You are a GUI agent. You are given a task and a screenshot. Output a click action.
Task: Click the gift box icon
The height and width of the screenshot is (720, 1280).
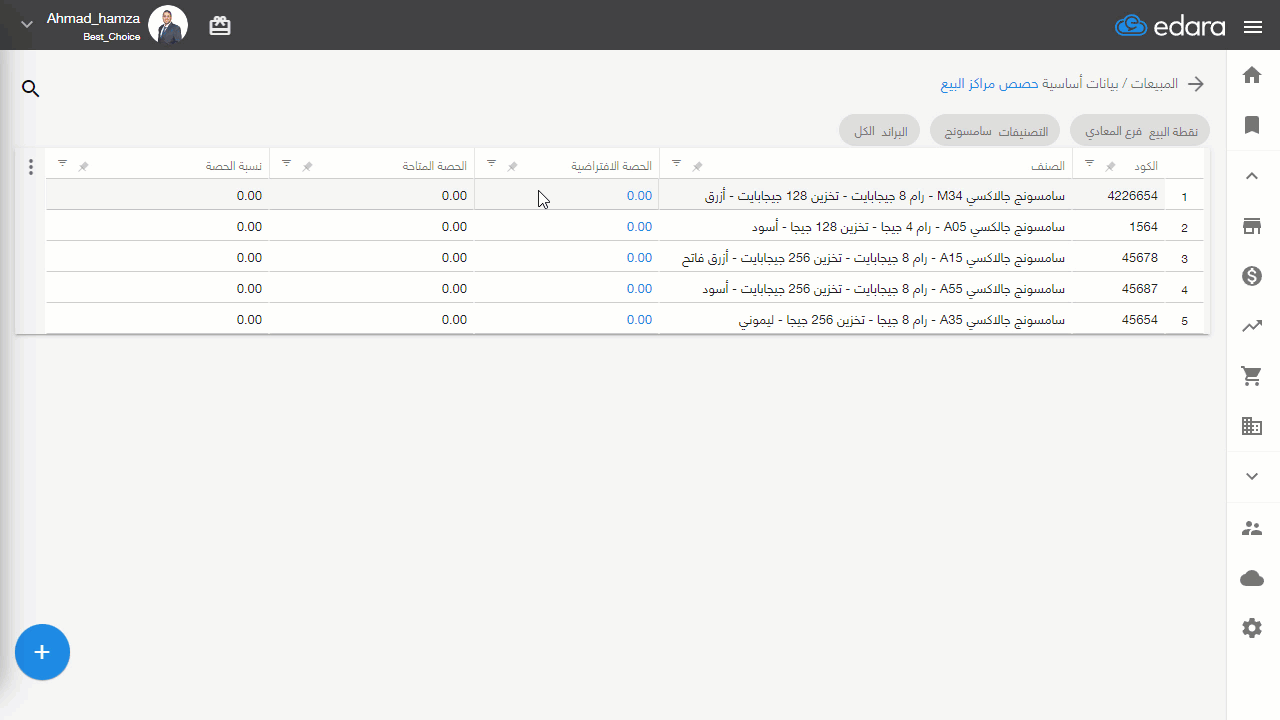[x=220, y=26]
